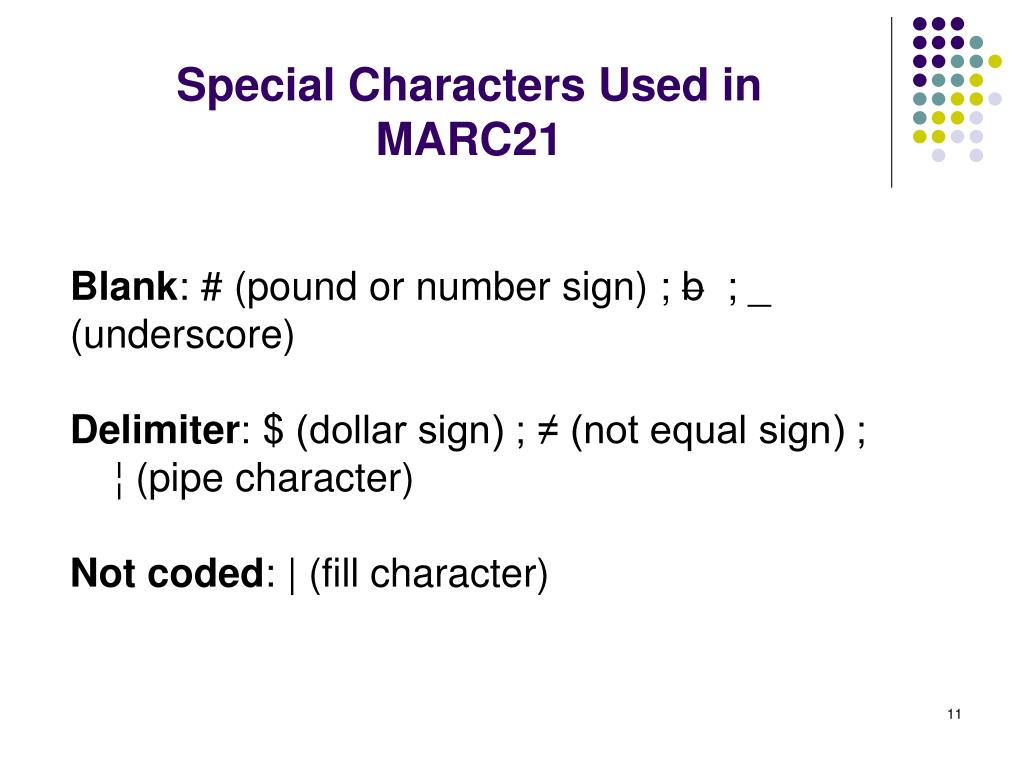Click the text (not equal sign)
Image resolution: width=1024 pixels, height=768 pixels.
click(x=708, y=431)
